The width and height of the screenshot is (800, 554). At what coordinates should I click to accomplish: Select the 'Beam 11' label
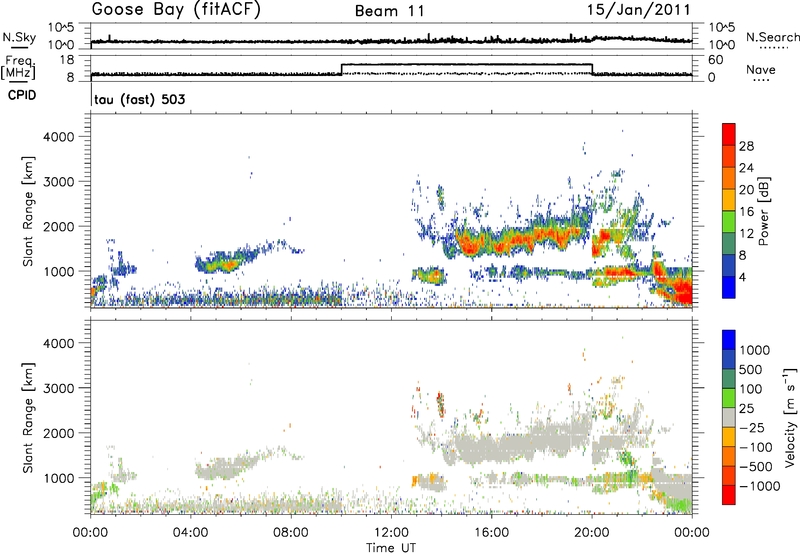(x=390, y=11)
